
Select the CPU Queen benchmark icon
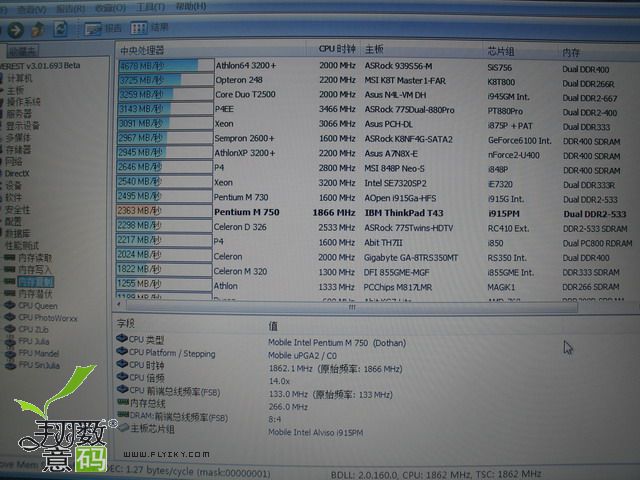click(38, 306)
